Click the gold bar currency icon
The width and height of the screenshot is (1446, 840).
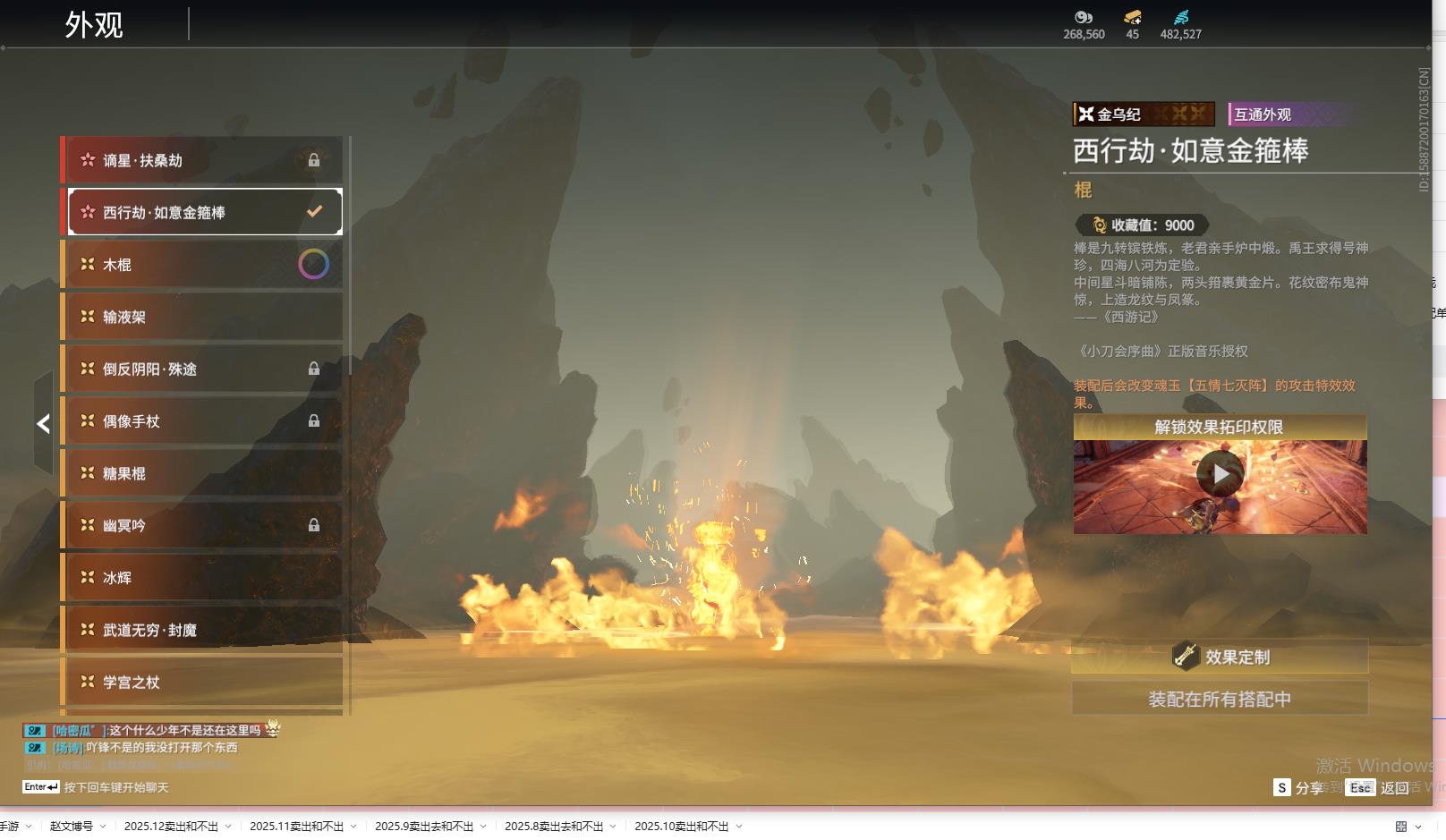[x=1133, y=17]
